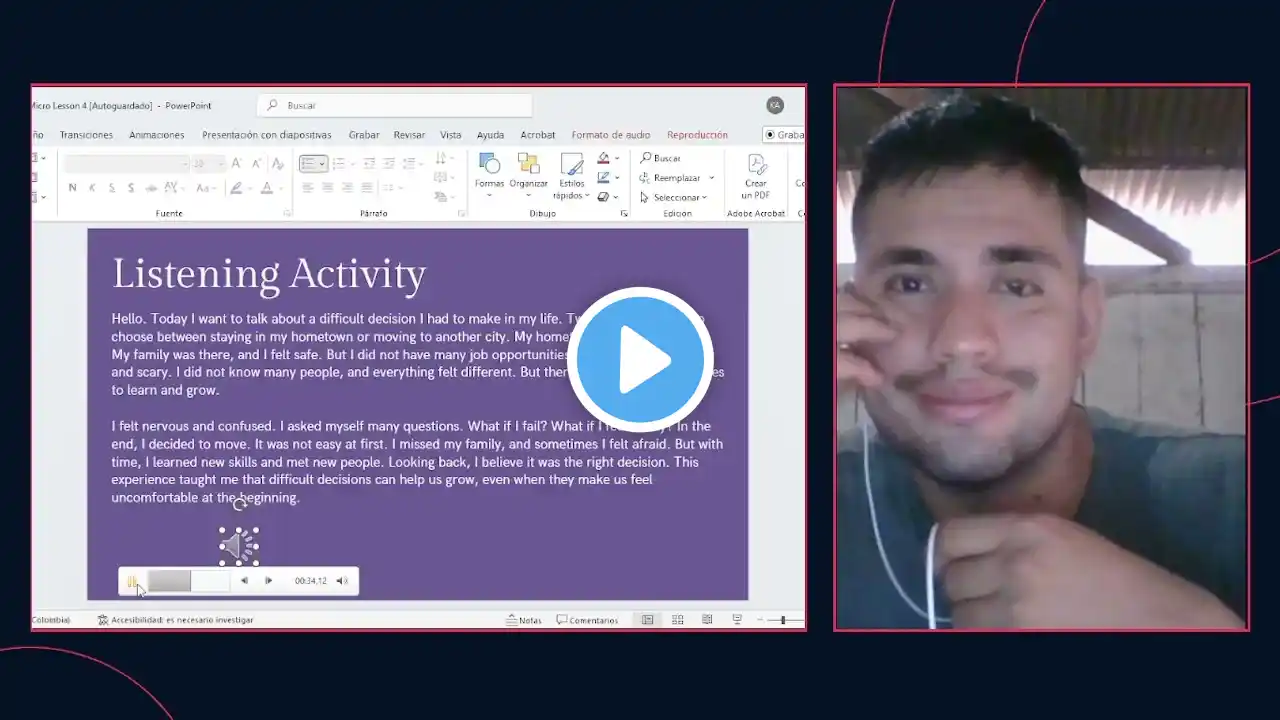
Task: Open the KA user account avatar
Action: pos(775,105)
